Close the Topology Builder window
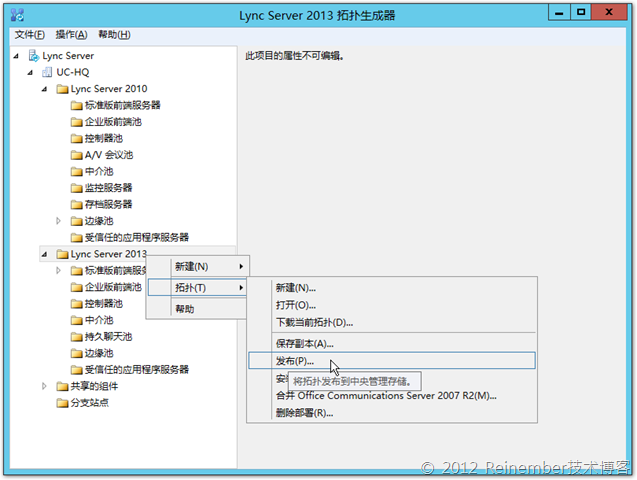637x480 pixels. point(609,12)
